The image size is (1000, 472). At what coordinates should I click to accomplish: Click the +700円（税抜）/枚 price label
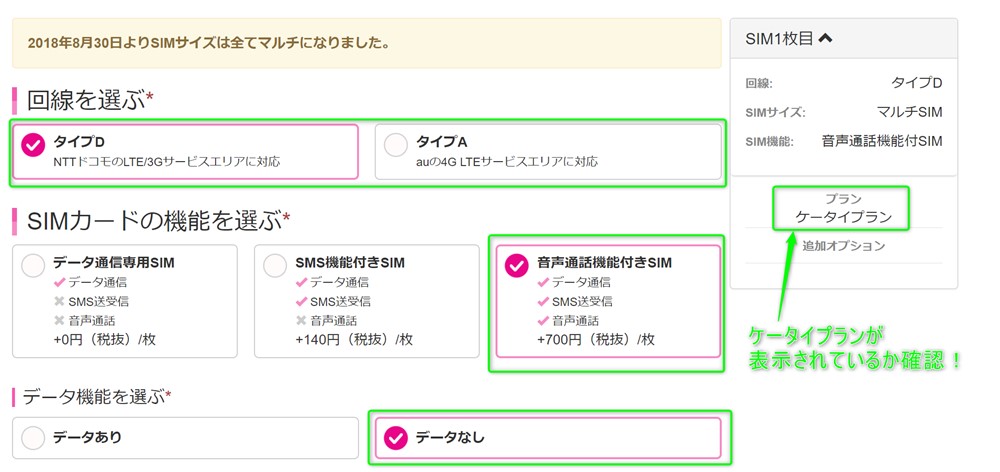(596, 339)
